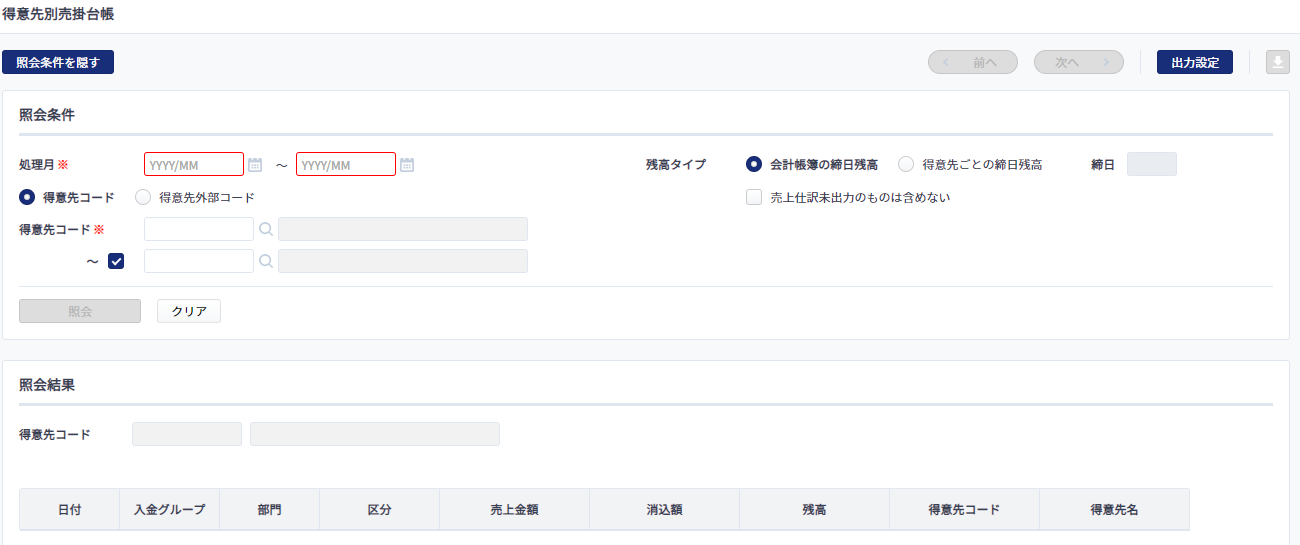Select 得意先コード radio button
The width and height of the screenshot is (1300, 545).
click(x=27, y=197)
